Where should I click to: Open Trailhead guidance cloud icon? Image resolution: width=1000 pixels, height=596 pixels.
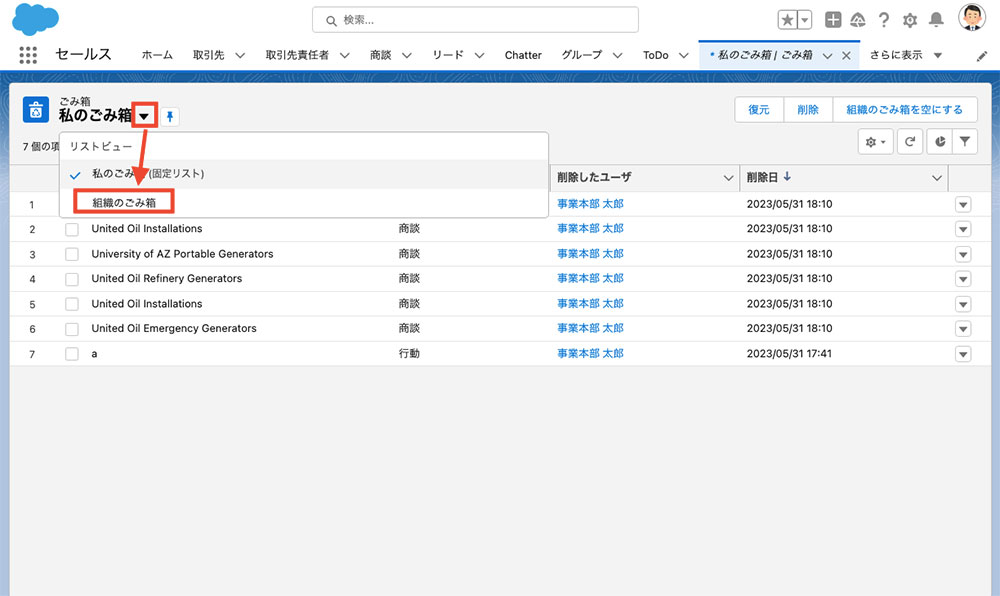point(858,20)
